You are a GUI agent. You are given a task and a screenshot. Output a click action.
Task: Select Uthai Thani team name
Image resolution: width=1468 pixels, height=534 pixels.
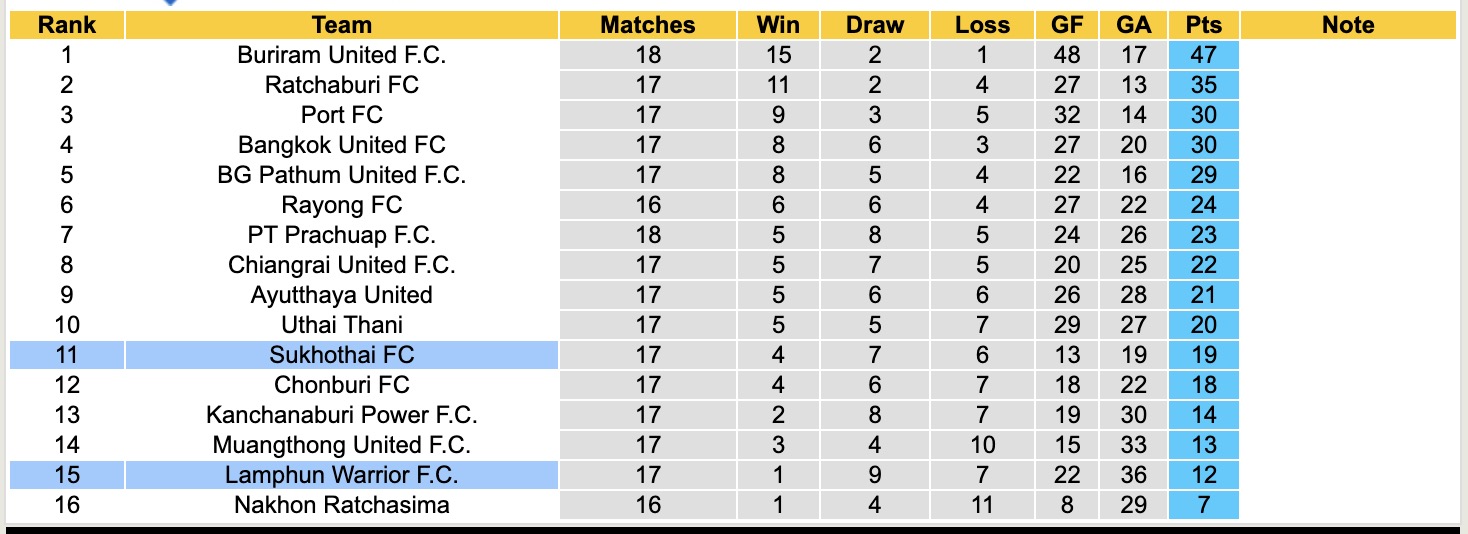341,325
